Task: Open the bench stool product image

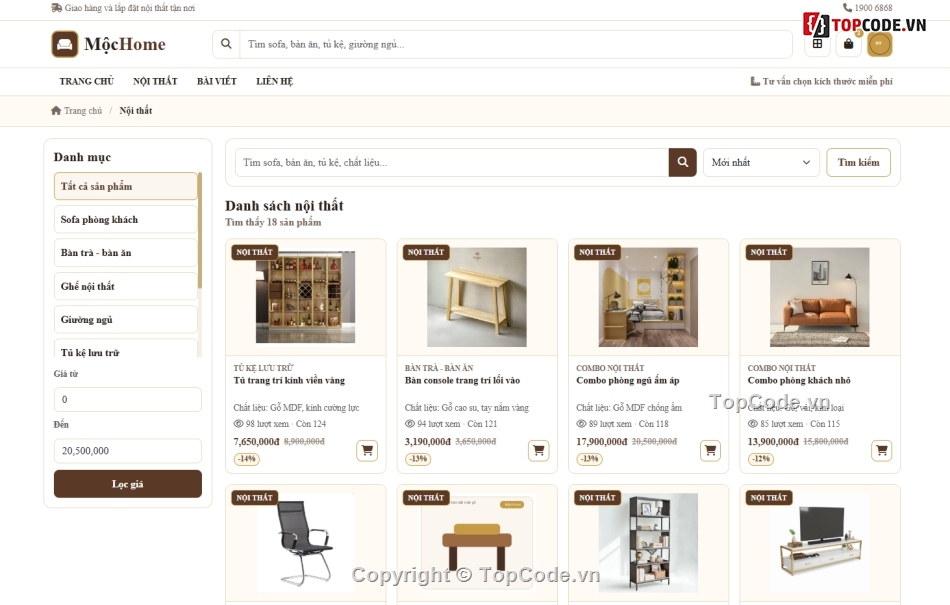Action: [x=477, y=543]
